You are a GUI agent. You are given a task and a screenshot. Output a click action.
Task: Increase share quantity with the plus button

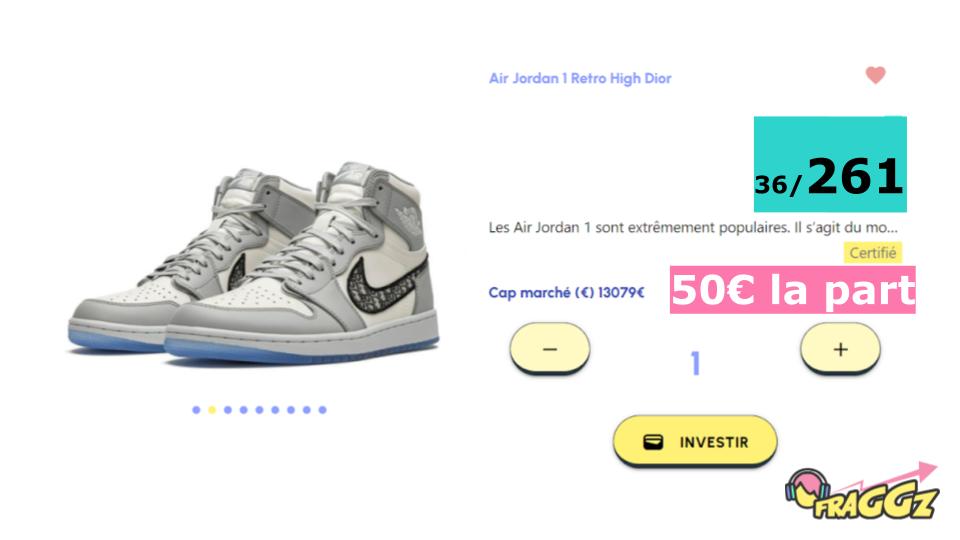(840, 348)
